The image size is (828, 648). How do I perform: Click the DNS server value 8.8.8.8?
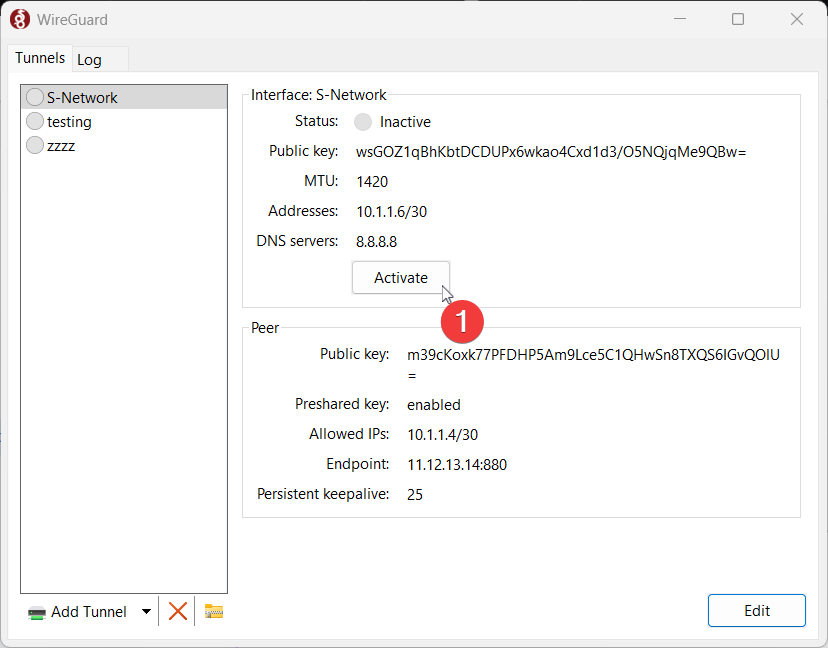point(377,242)
